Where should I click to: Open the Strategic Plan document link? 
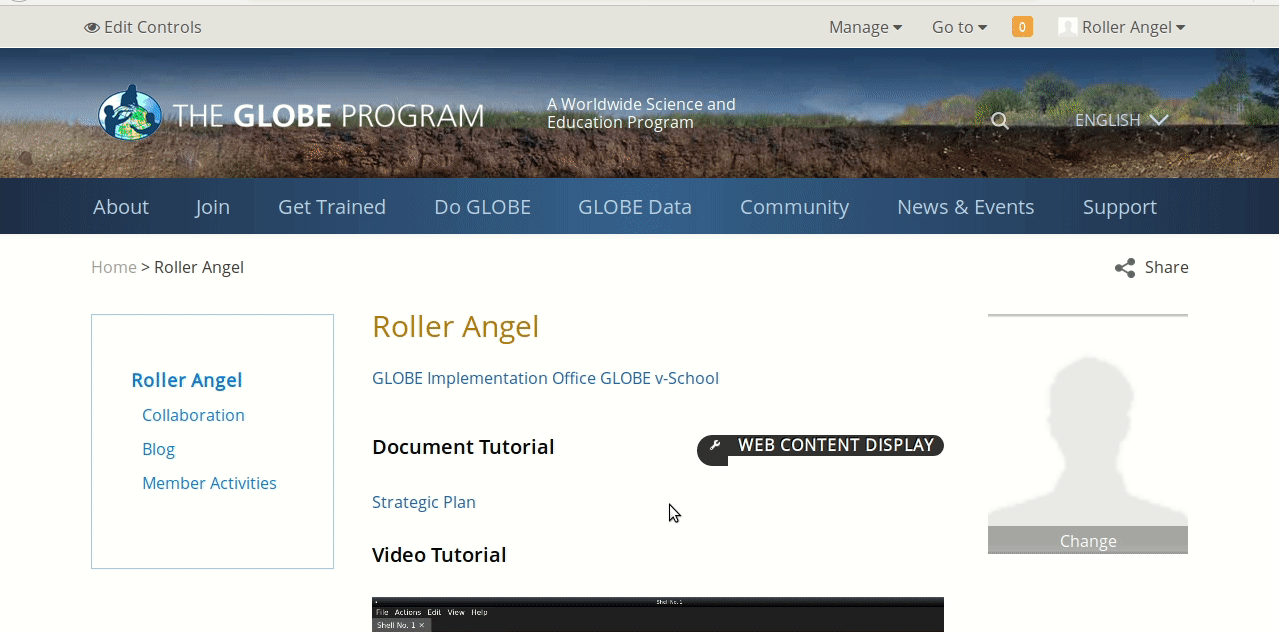pyautogui.click(x=424, y=502)
